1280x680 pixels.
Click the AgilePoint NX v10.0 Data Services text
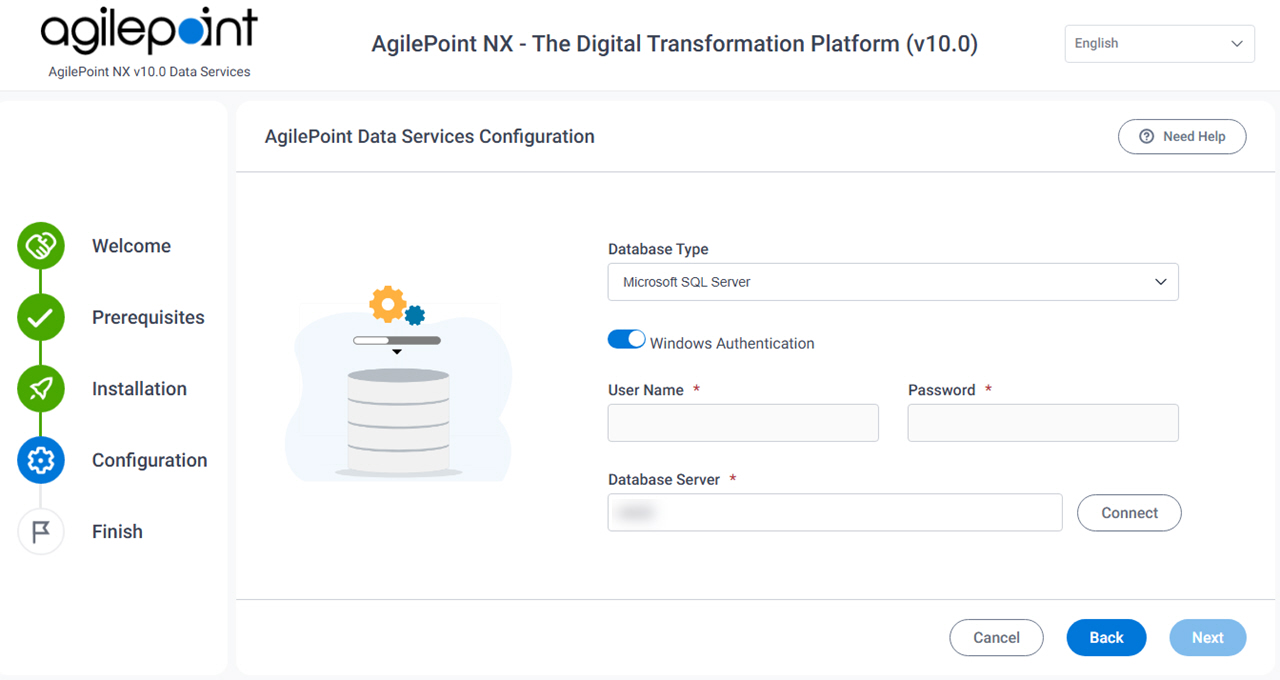point(149,72)
